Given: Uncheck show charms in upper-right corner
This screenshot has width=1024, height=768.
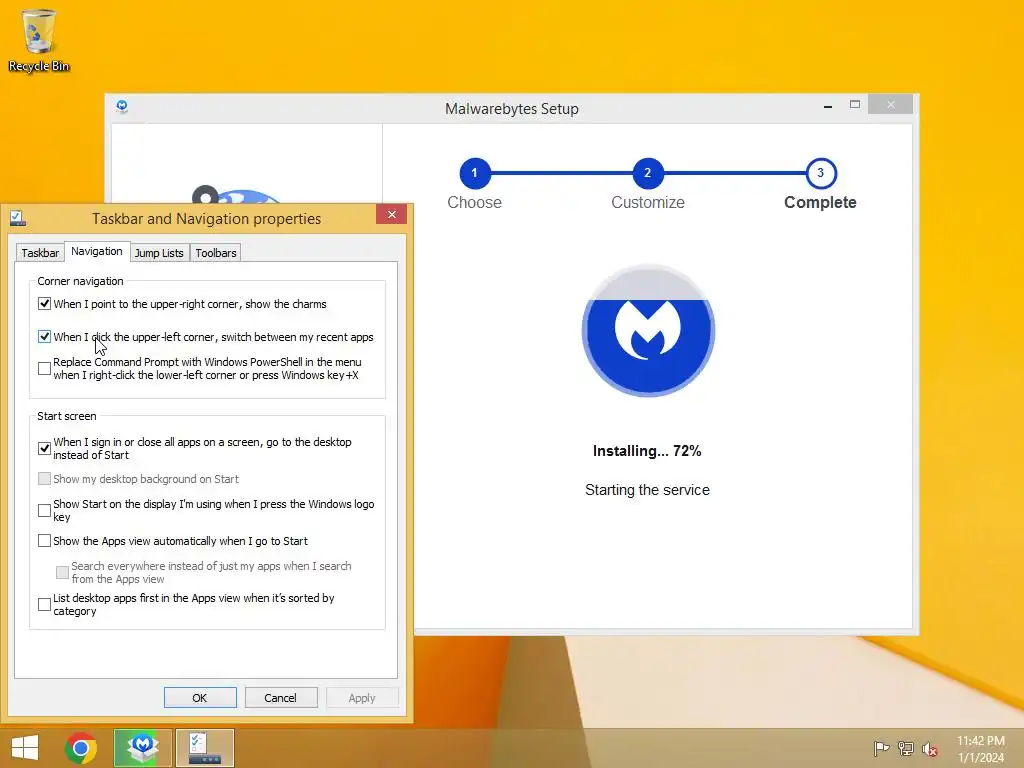Looking at the screenshot, I should 44,304.
